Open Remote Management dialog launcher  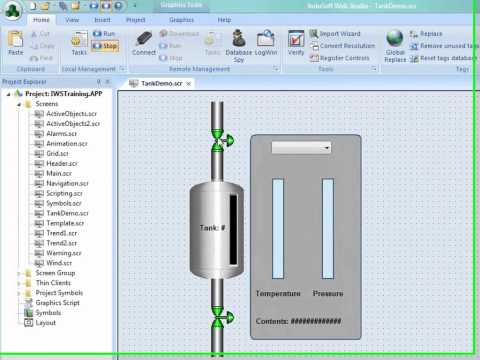click(276, 69)
